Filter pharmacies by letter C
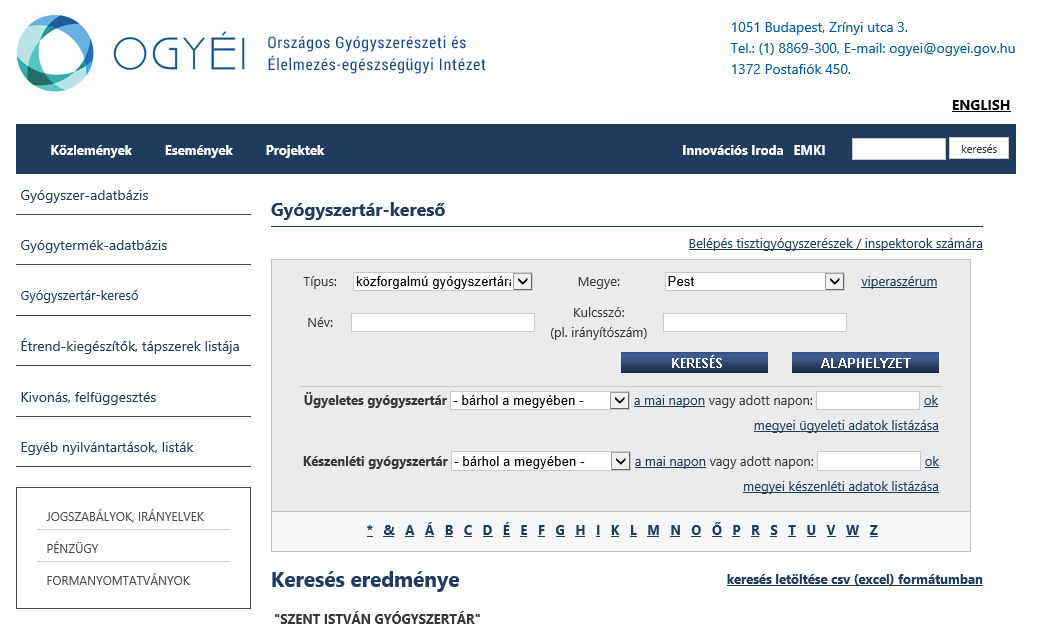Screen dimensions: 1042x635 [468, 530]
